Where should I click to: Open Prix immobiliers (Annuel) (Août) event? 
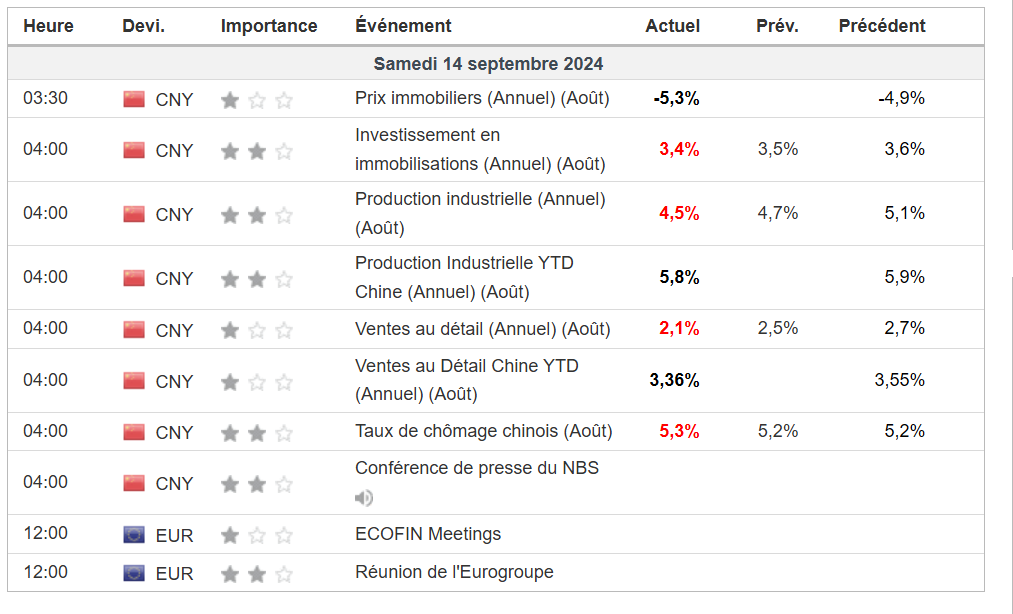click(x=482, y=99)
